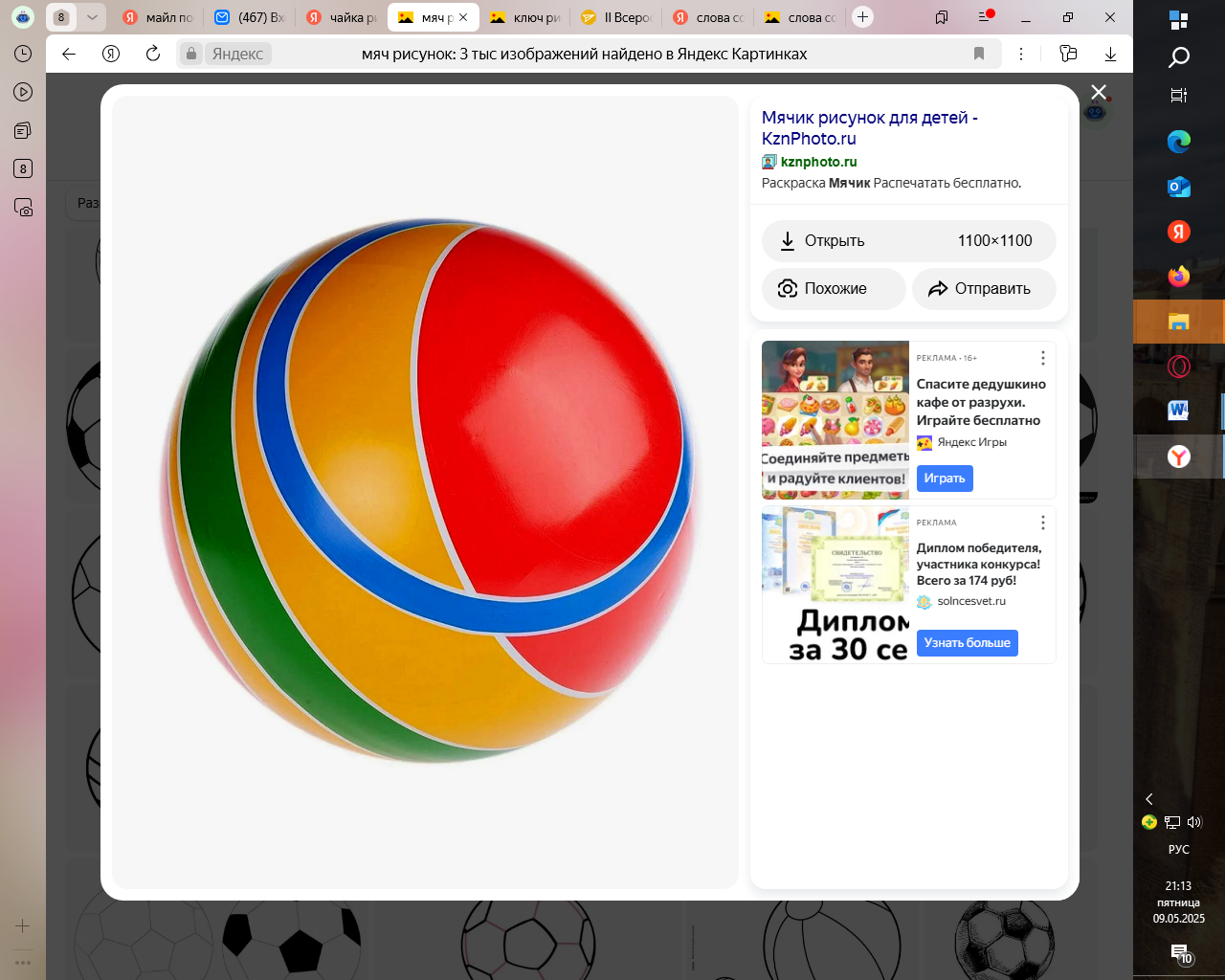1225x980 pixels.
Task: Open the cafe game ad thumbnail
Action: click(x=835, y=420)
